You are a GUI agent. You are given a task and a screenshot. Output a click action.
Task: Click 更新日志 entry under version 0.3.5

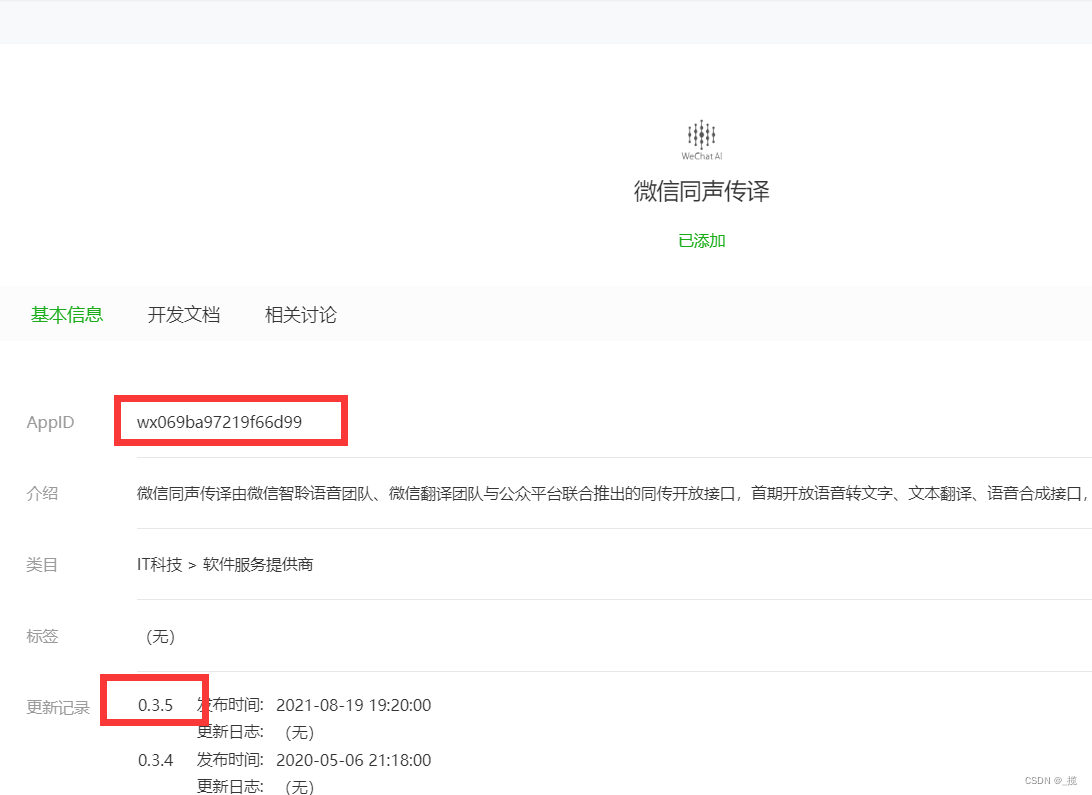click(x=256, y=732)
